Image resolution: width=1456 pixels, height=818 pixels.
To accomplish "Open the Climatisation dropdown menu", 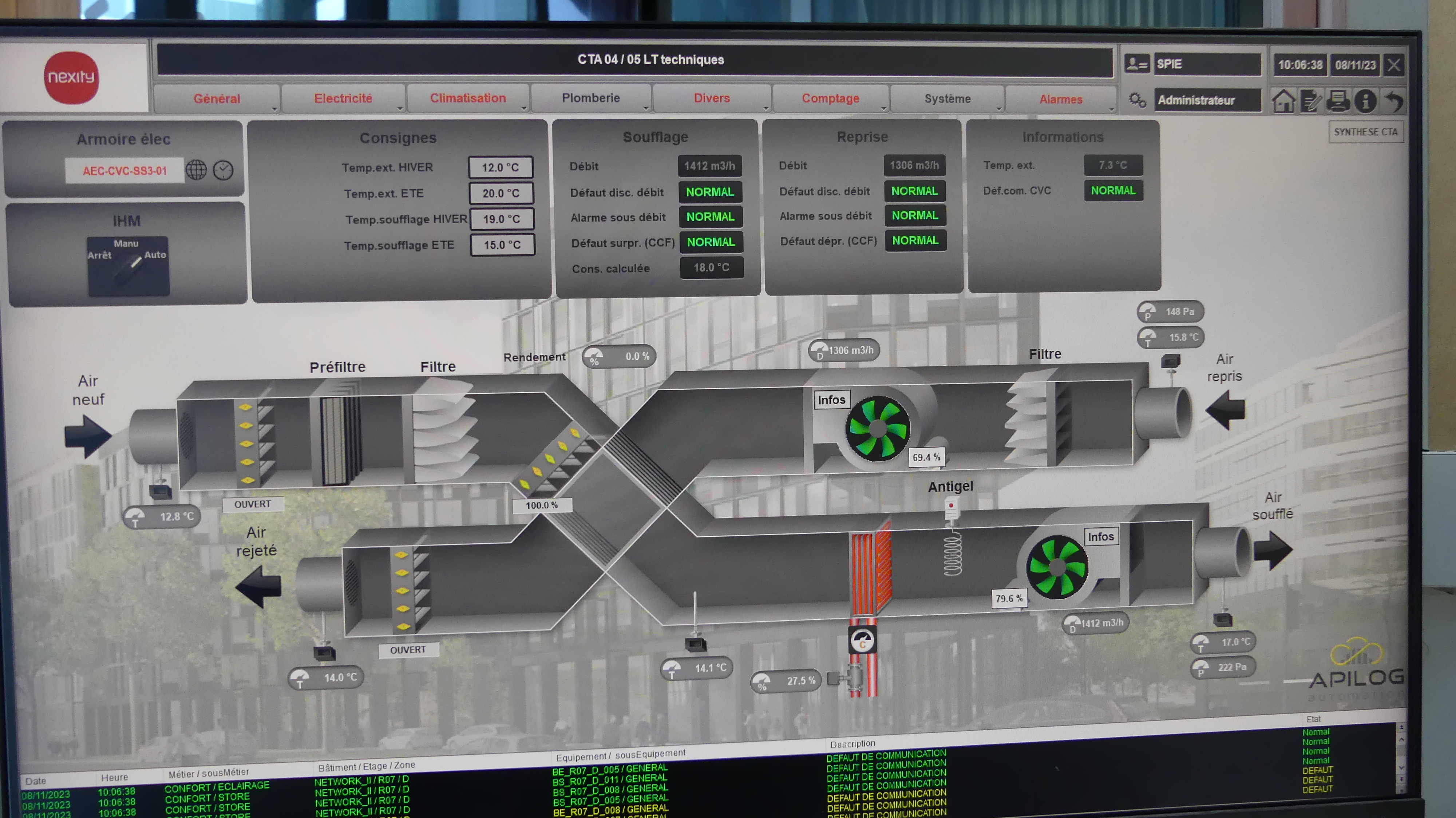I will click(468, 98).
